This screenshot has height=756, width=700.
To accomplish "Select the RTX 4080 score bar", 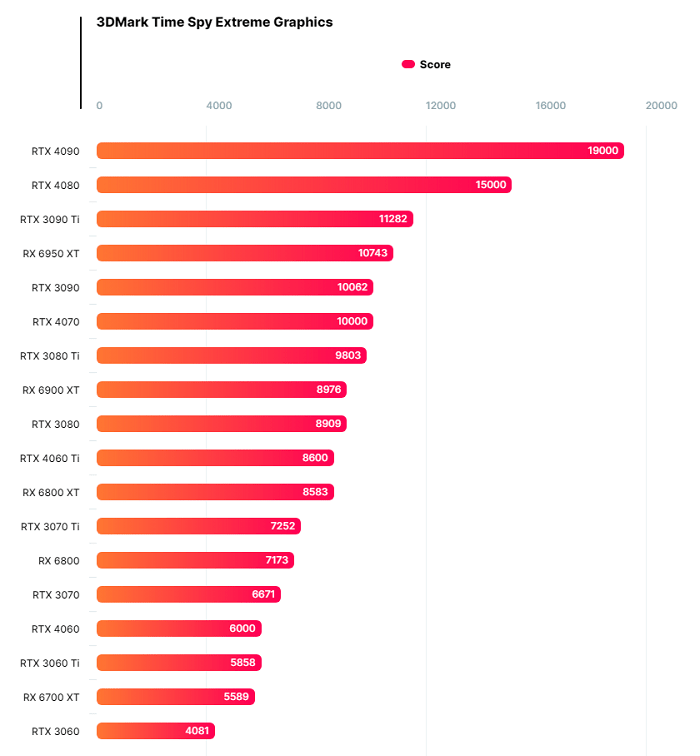I will click(304, 185).
